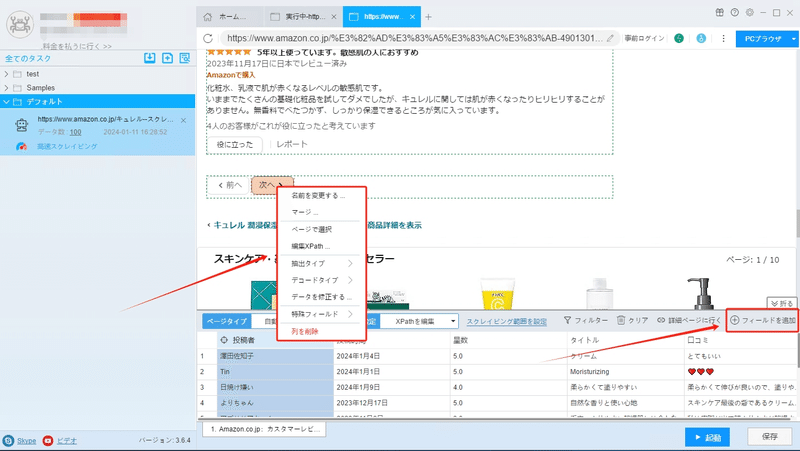Close the active https://www tab
This screenshot has width=800, height=451.
tap(412, 17)
